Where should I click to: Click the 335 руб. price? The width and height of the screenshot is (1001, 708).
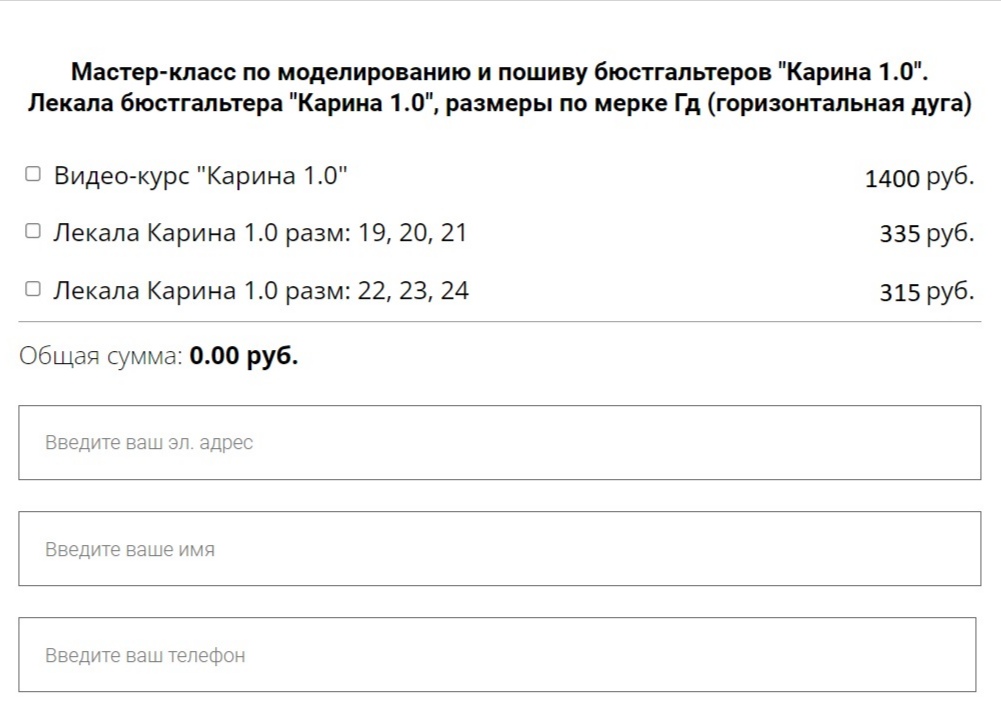(926, 234)
